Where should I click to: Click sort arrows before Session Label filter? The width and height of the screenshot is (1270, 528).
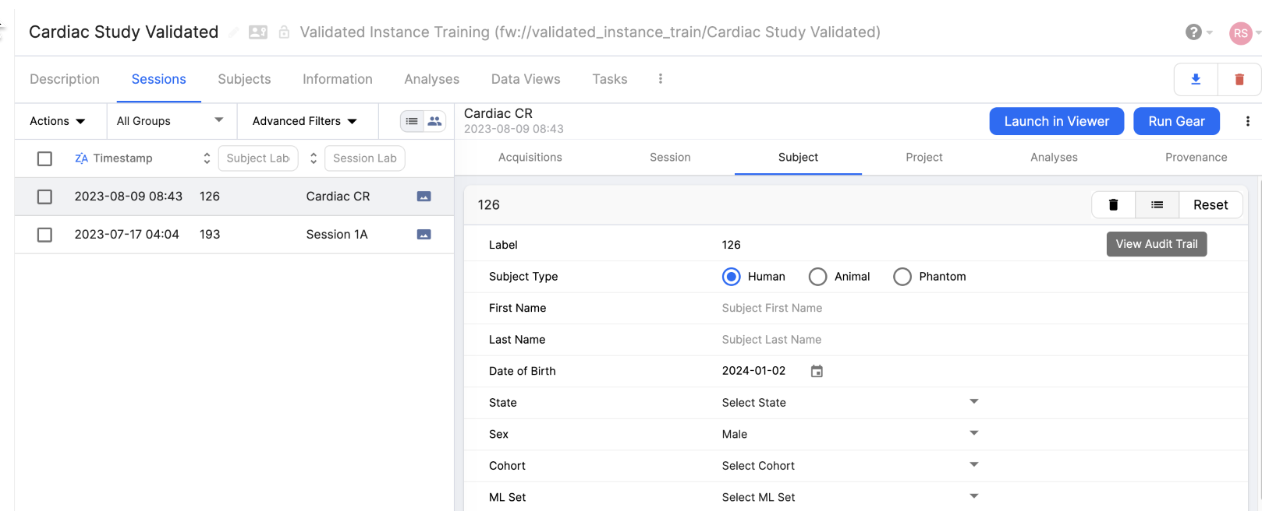[x=313, y=158]
